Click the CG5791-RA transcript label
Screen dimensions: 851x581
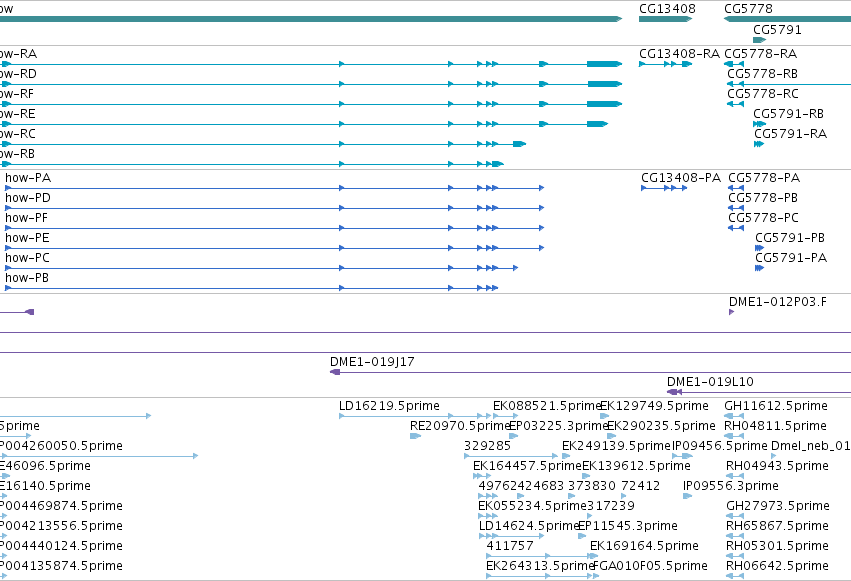790,134
